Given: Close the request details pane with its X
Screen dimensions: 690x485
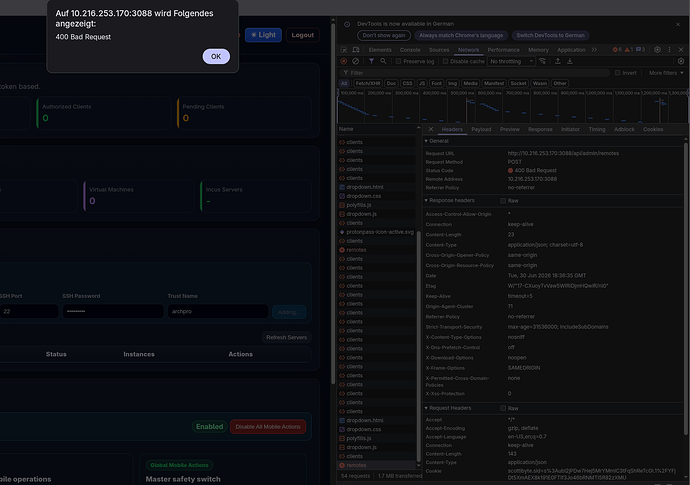Looking at the screenshot, I should click(431, 129).
